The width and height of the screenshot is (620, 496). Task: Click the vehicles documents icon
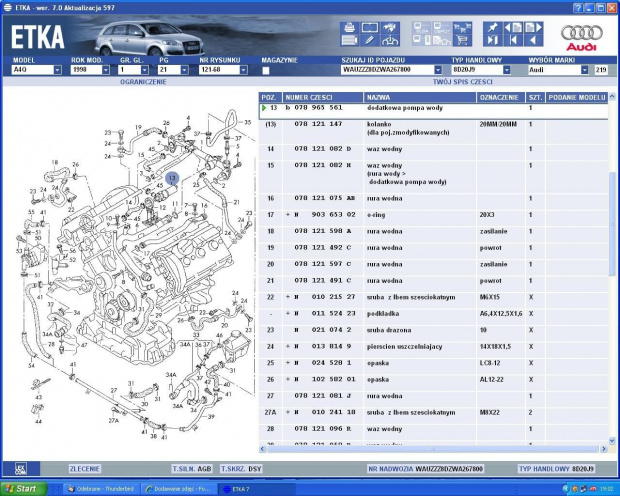click(442, 40)
